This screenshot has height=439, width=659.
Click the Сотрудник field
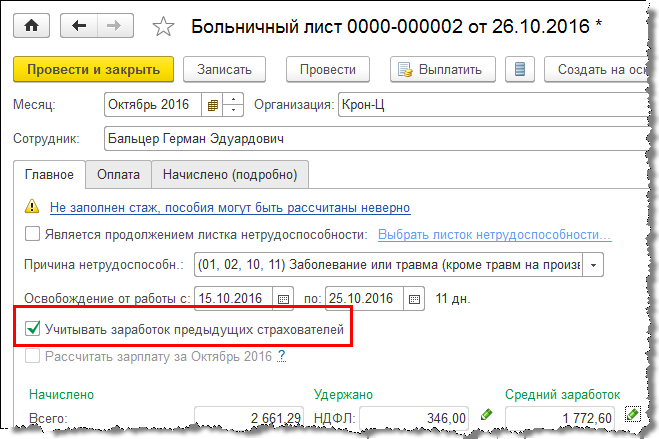point(377,139)
